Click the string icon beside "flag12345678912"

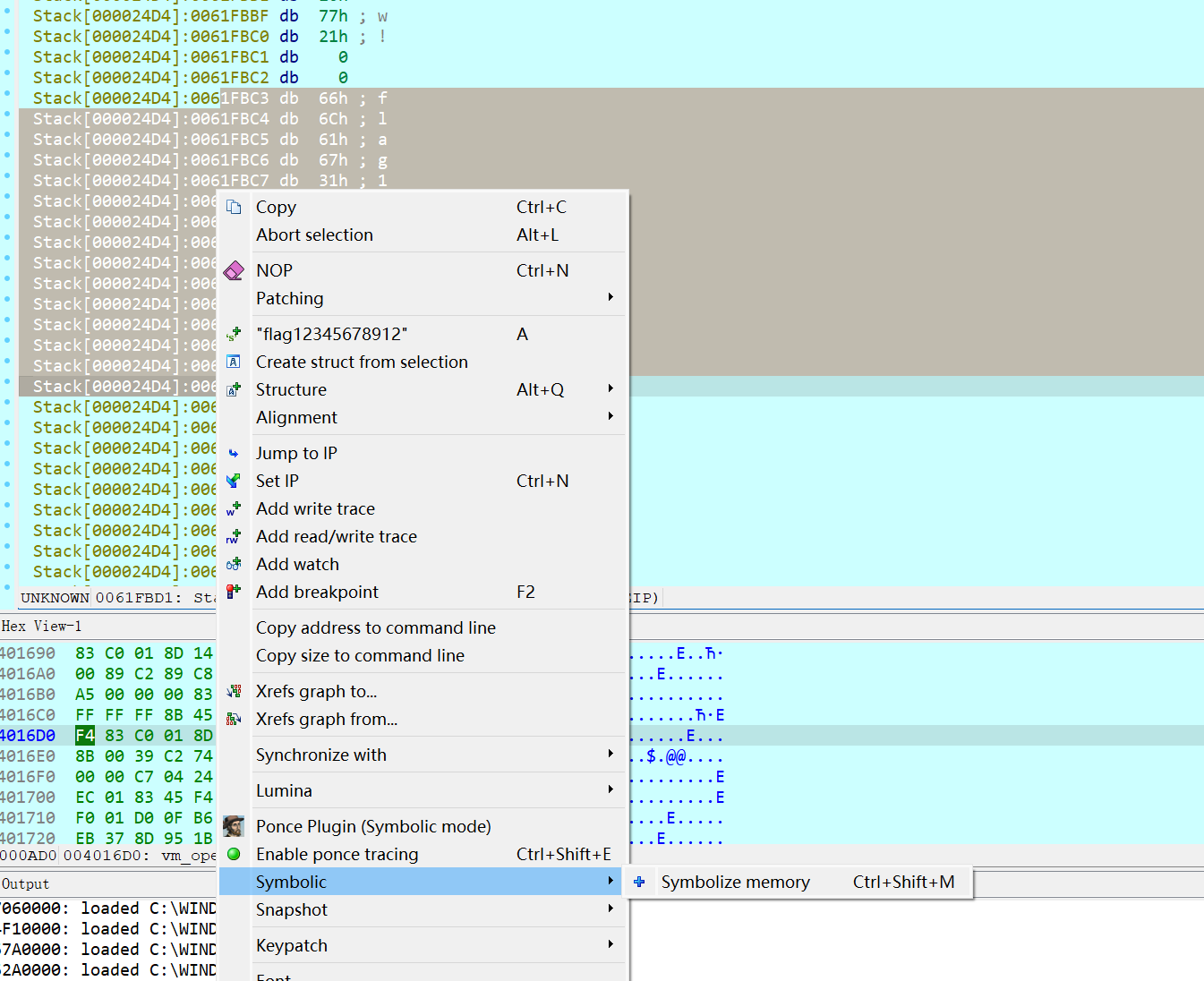tap(234, 334)
